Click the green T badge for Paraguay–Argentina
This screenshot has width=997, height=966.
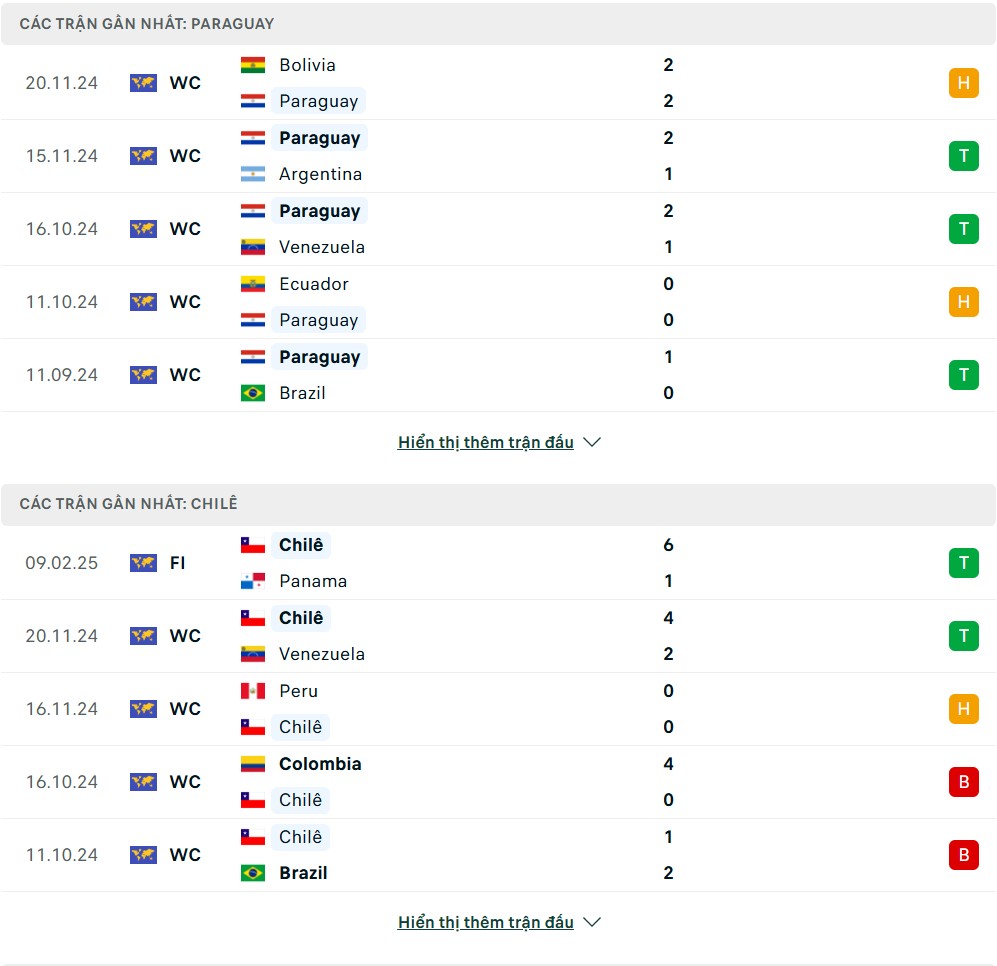963,156
